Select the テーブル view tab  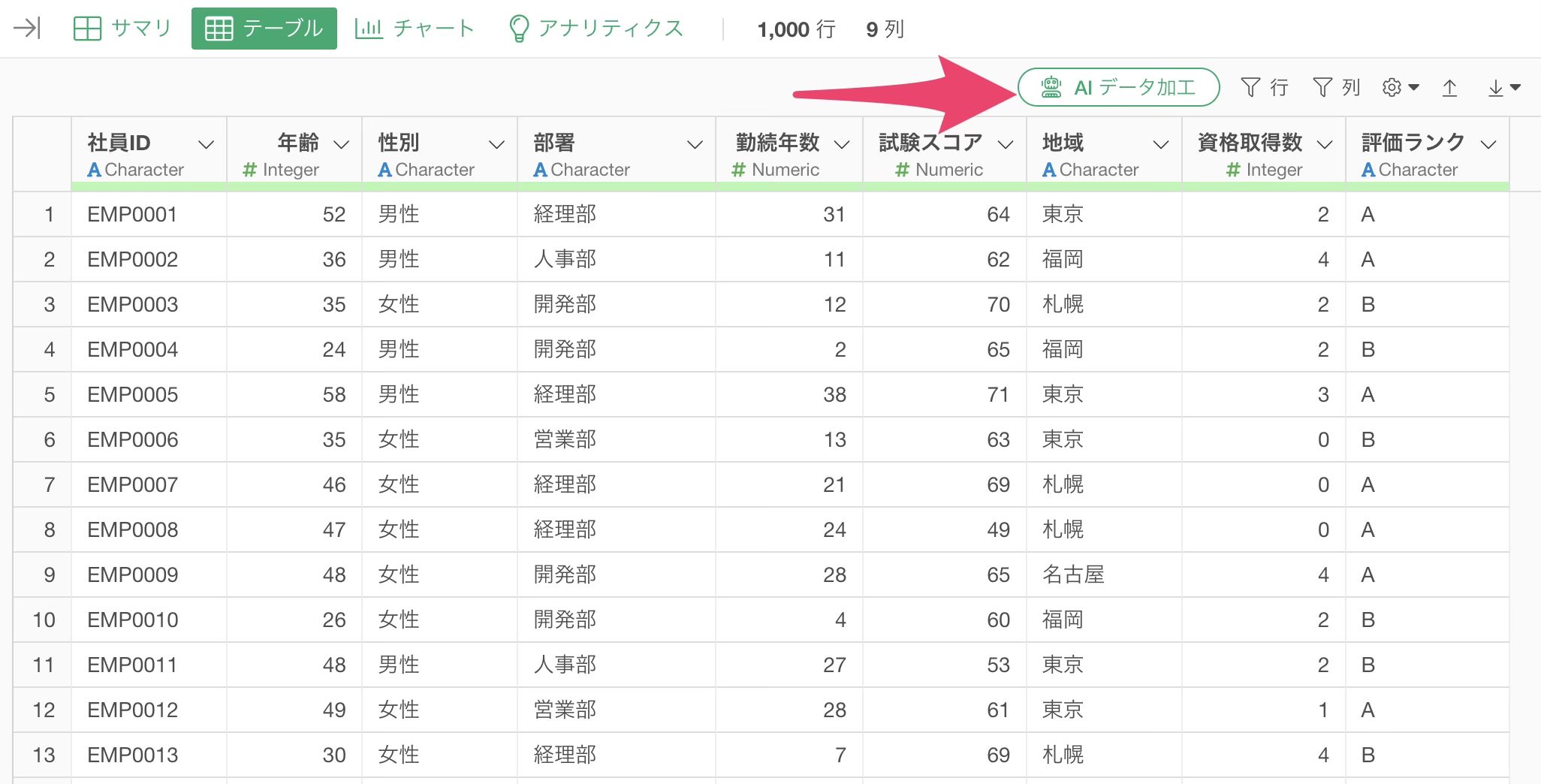pyautogui.click(x=264, y=29)
